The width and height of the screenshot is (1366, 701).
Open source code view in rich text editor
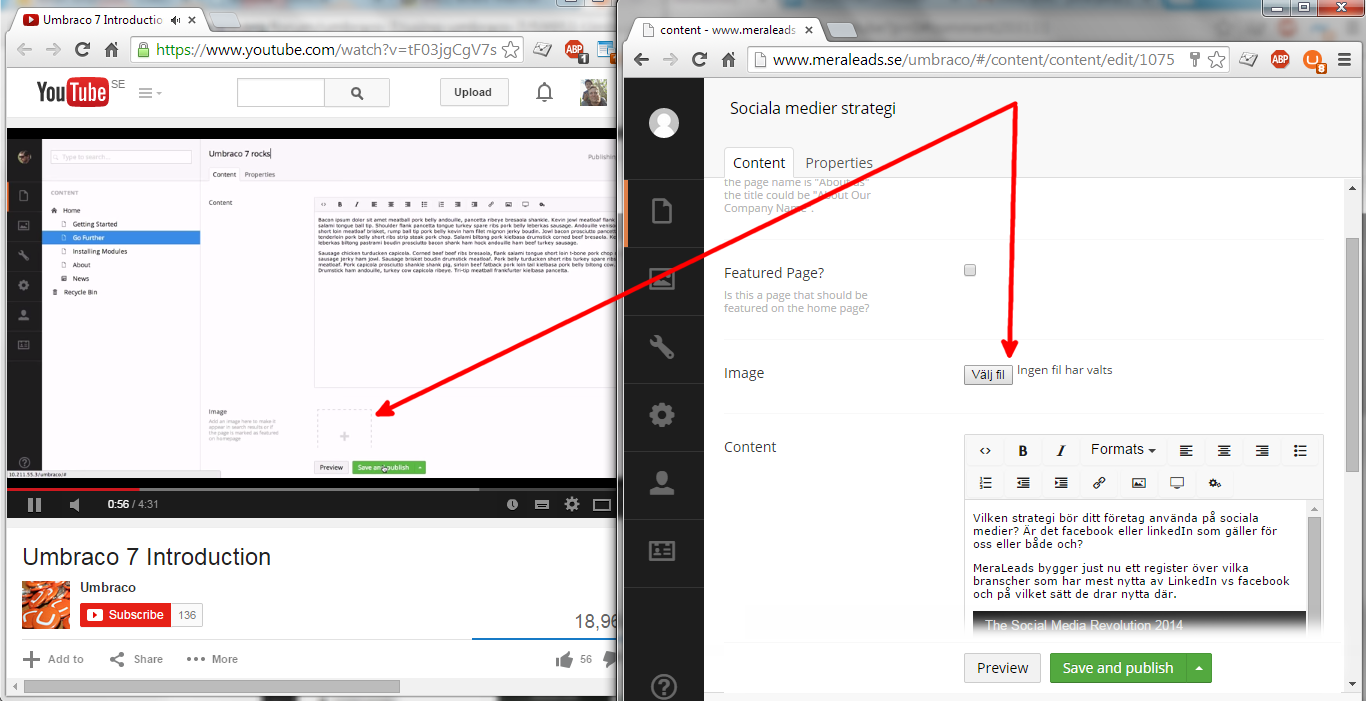pyautogui.click(x=985, y=451)
